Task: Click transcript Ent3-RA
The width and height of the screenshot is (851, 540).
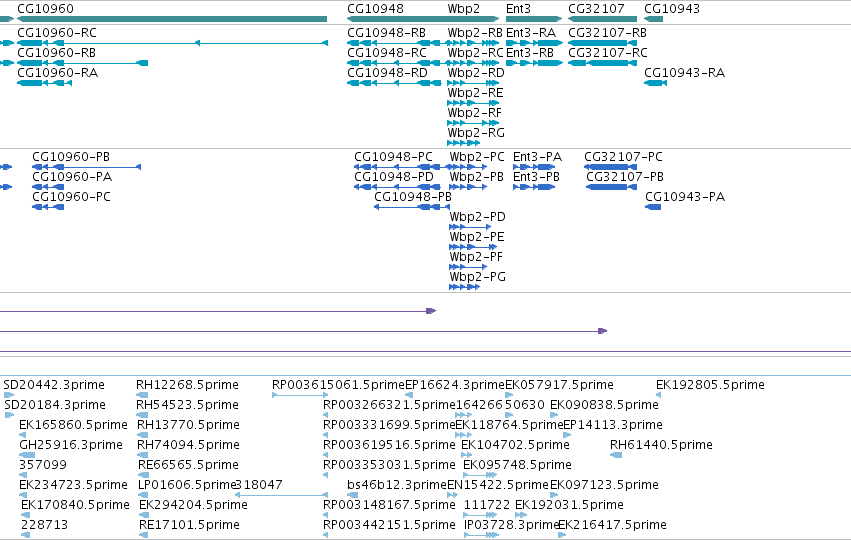Action: pyautogui.click(x=531, y=33)
